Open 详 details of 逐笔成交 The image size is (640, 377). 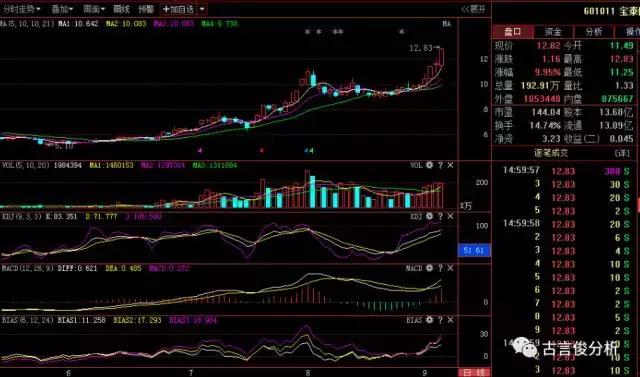point(622,153)
